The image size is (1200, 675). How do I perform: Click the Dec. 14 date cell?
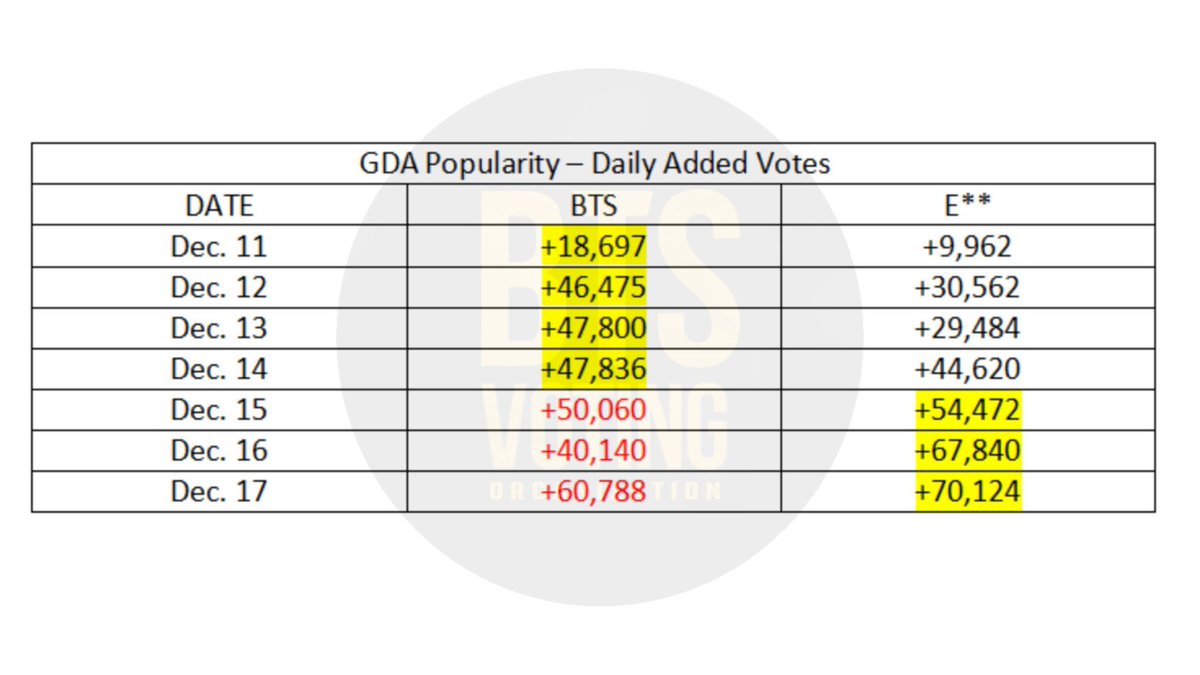[x=220, y=370]
